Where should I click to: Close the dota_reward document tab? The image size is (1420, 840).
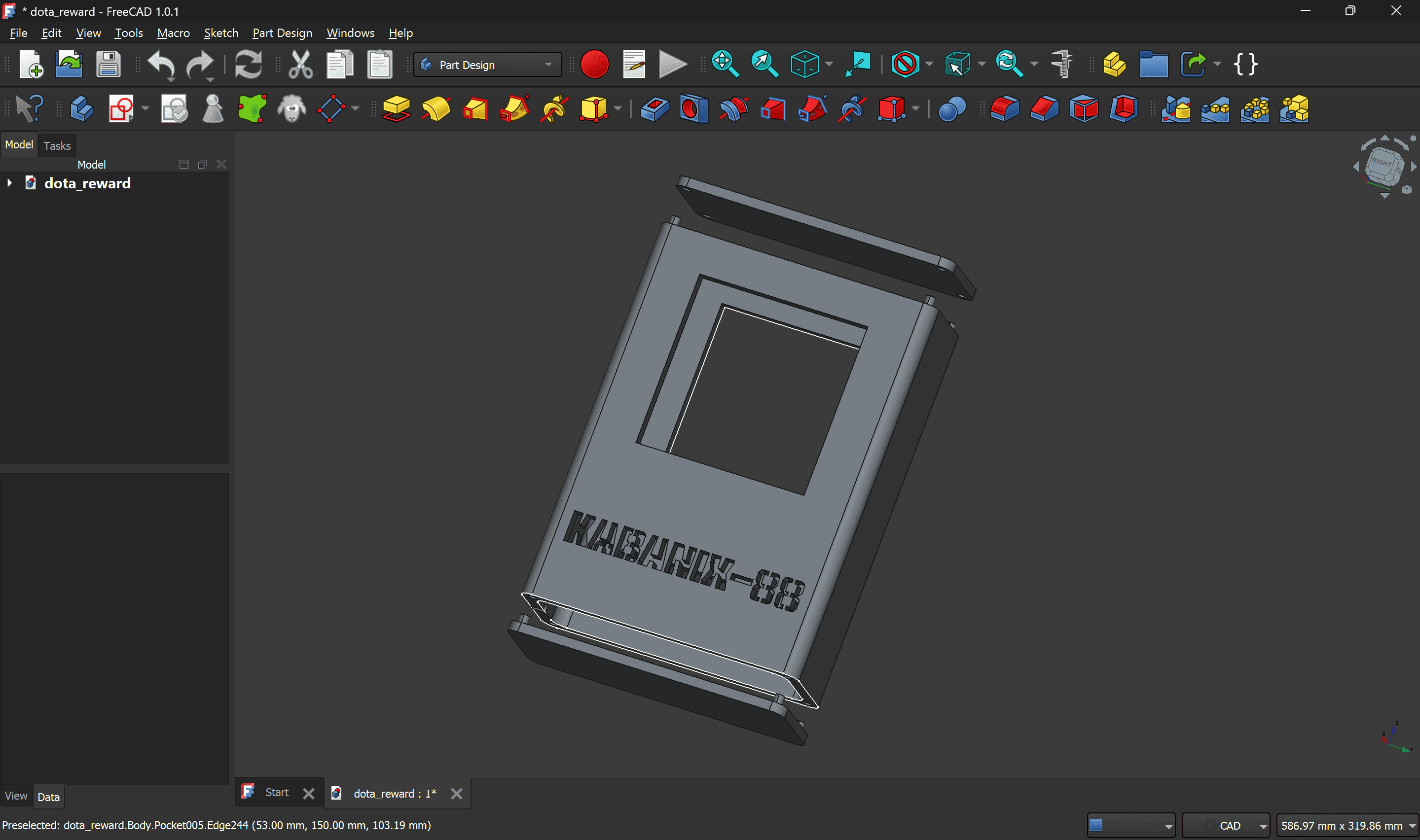456,794
